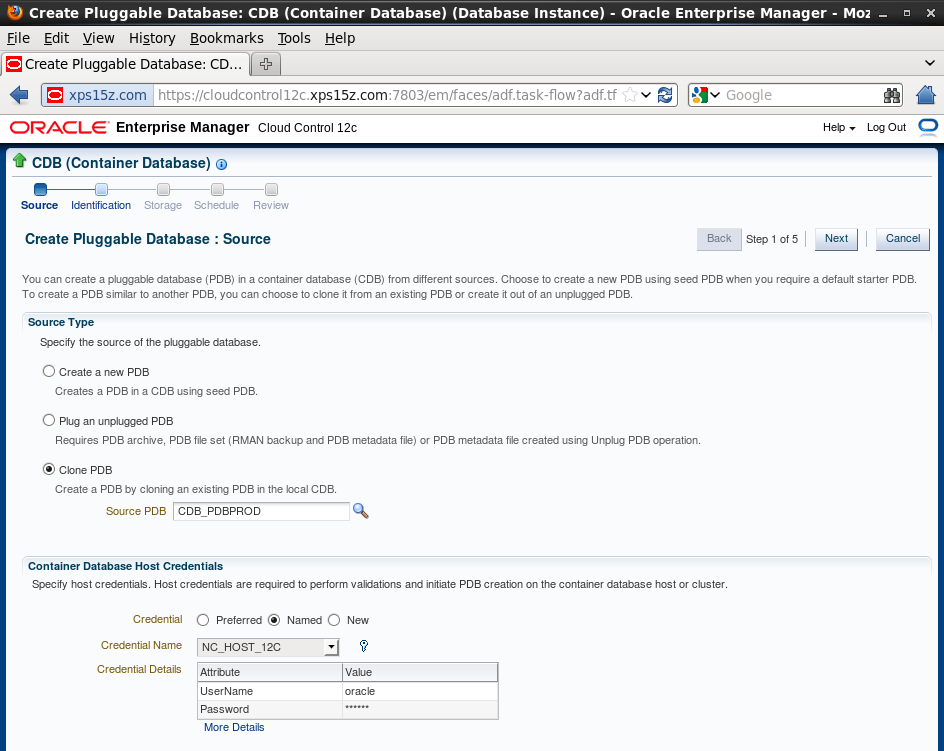Open URL history dropdown arrow
The image size is (944, 751).
tap(646, 95)
